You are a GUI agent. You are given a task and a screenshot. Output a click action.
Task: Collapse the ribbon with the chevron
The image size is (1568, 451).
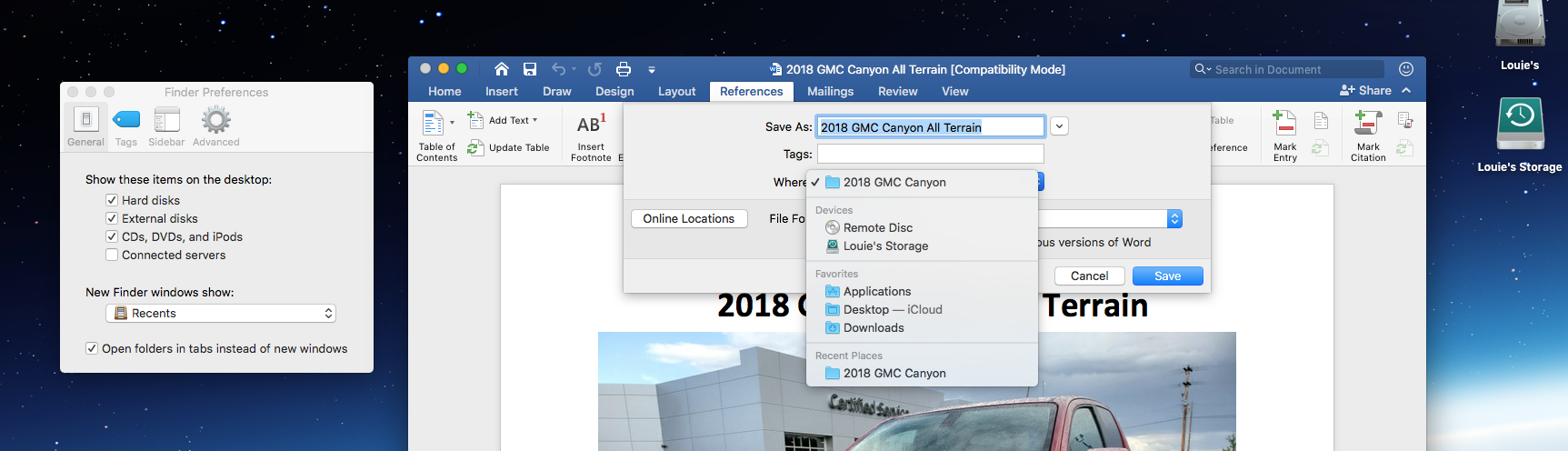tap(1406, 90)
